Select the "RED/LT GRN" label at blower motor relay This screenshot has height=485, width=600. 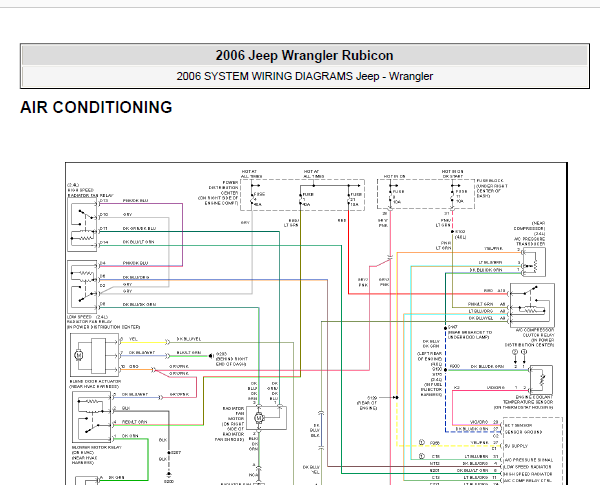click(x=135, y=422)
